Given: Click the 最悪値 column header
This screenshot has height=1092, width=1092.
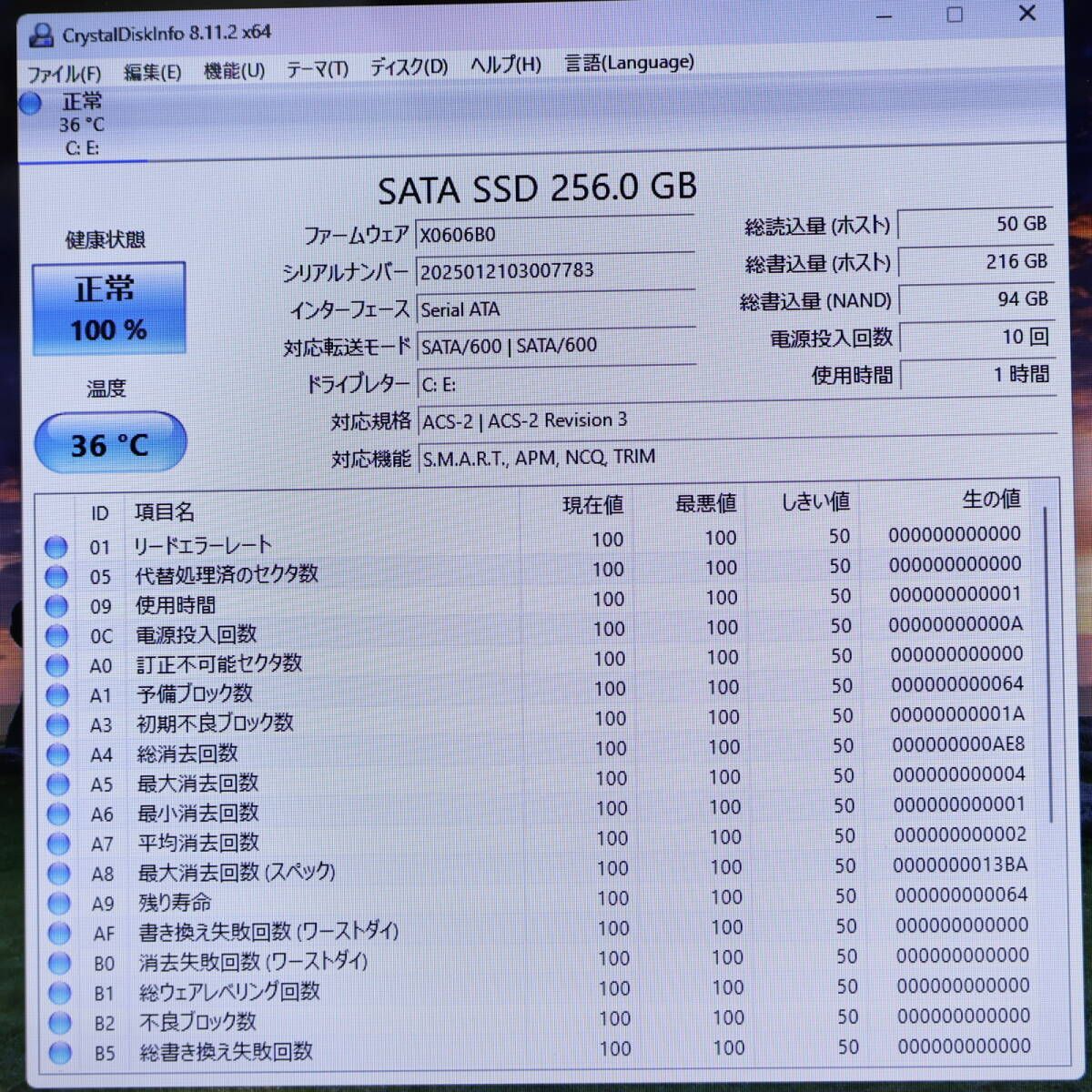Looking at the screenshot, I should pos(705,503).
